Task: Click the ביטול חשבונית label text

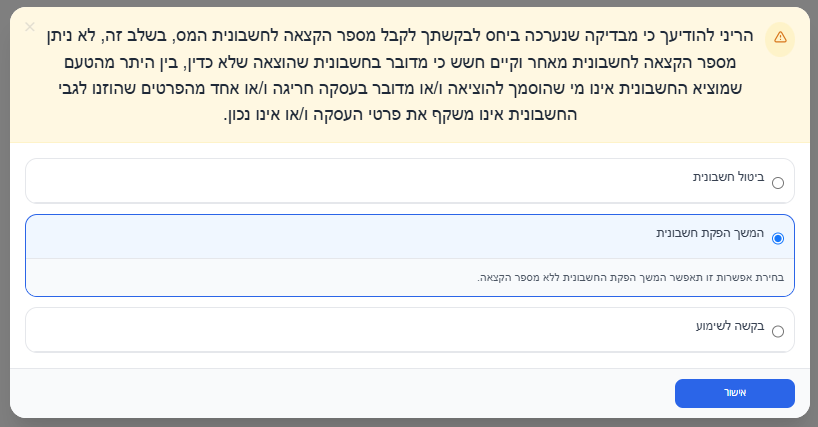Action: [728, 177]
